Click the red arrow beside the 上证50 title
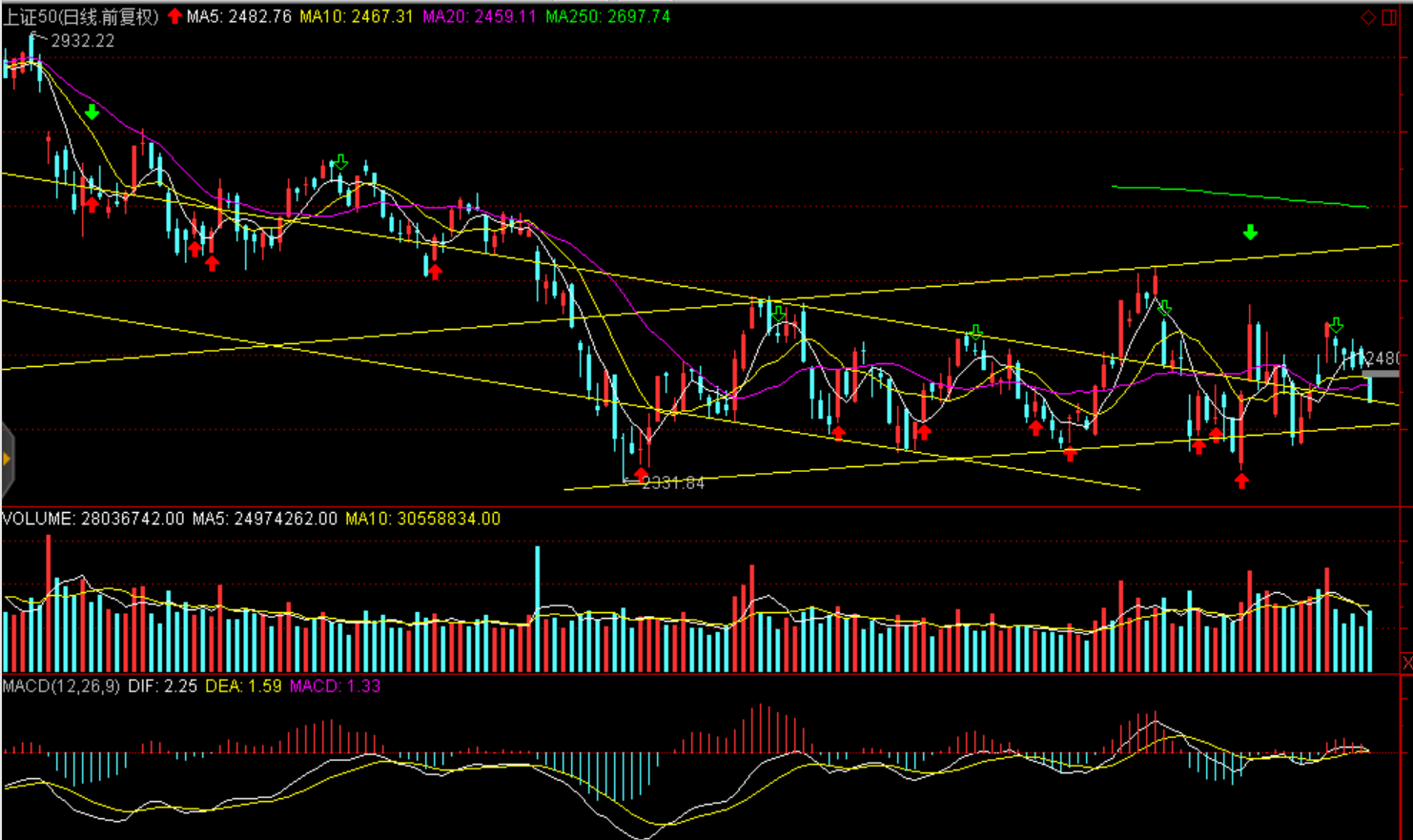This screenshot has height=840, width=1413. click(x=174, y=16)
